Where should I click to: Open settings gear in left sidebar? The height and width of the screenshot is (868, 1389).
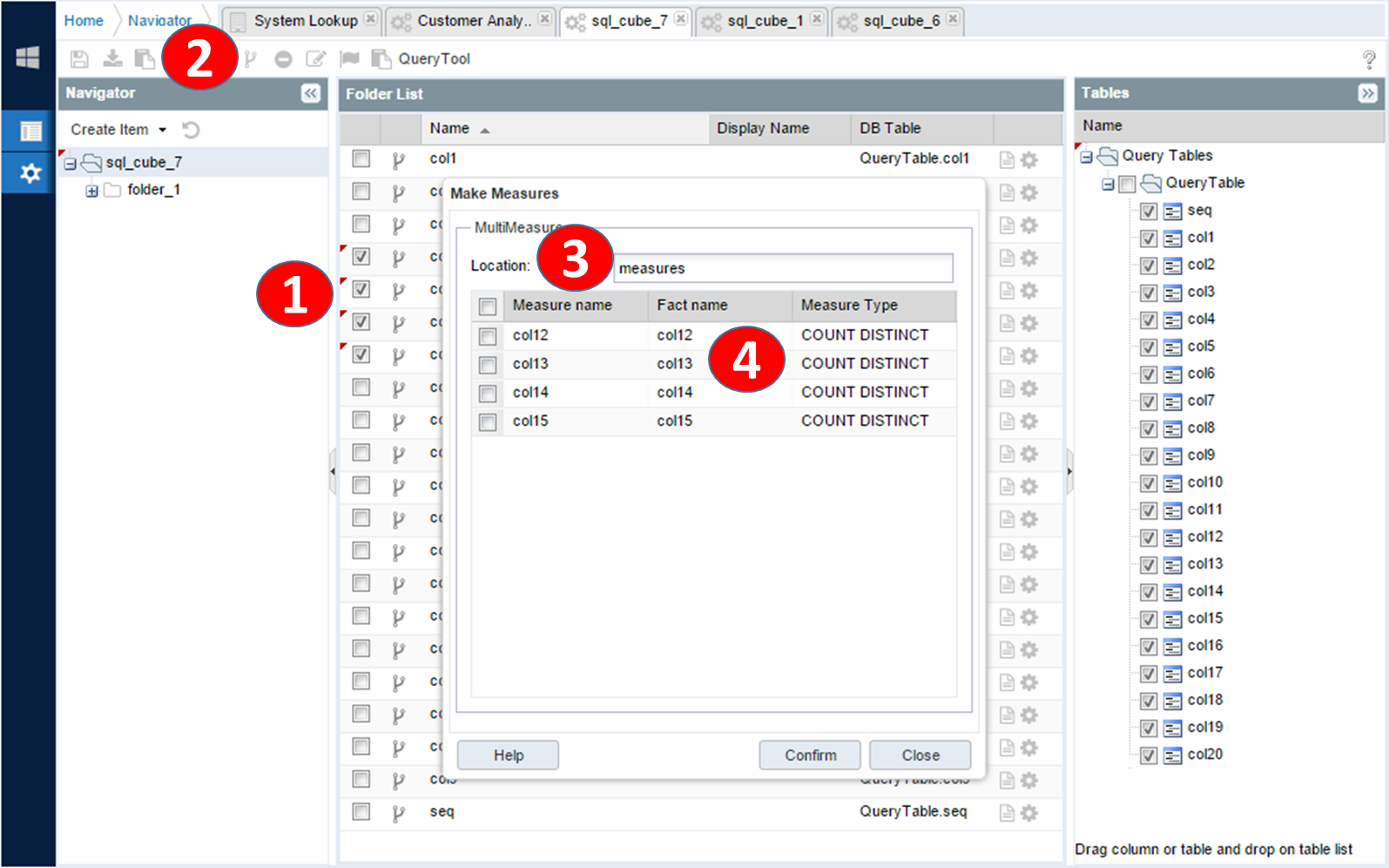[x=30, y=173]
